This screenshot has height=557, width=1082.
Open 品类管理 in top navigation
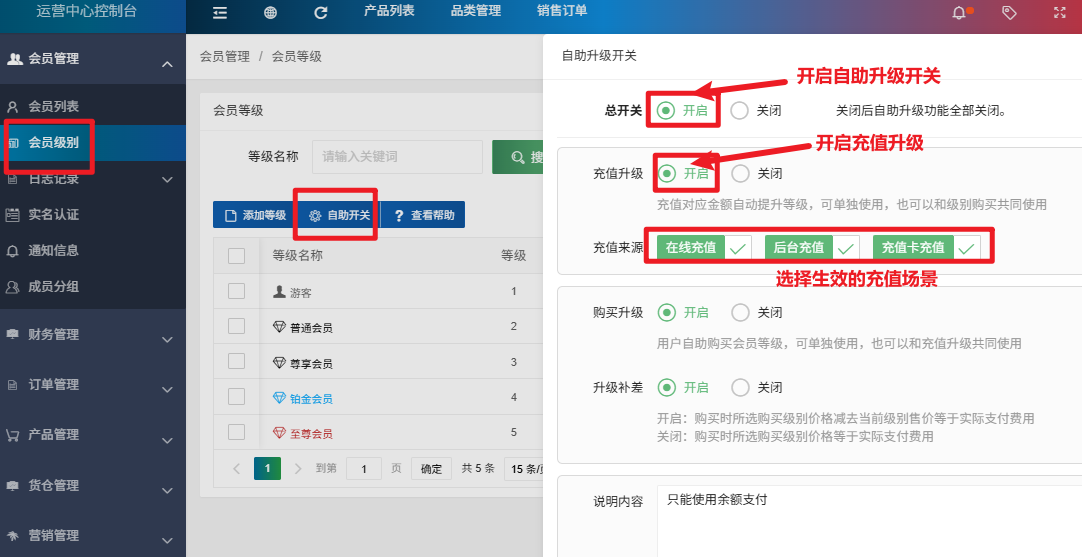[475, 10]
